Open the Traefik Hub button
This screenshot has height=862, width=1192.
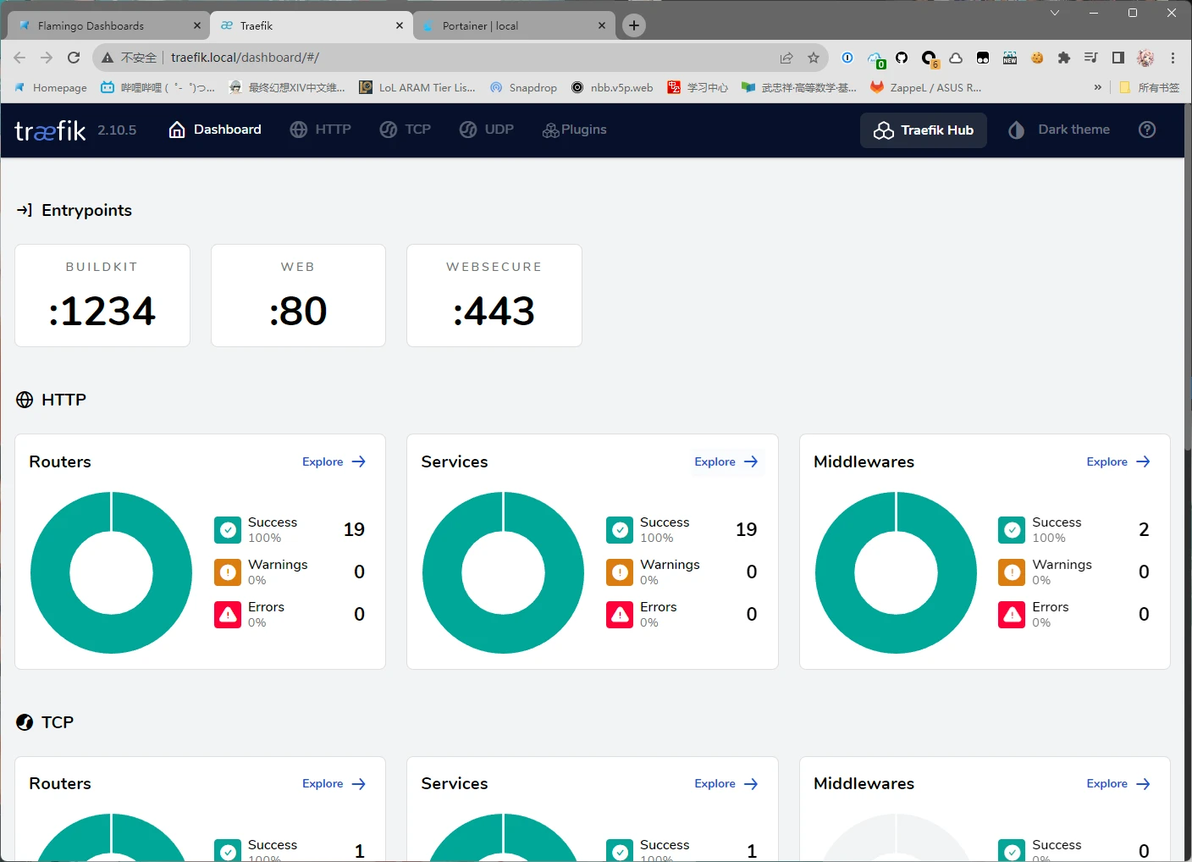[923, 130]
